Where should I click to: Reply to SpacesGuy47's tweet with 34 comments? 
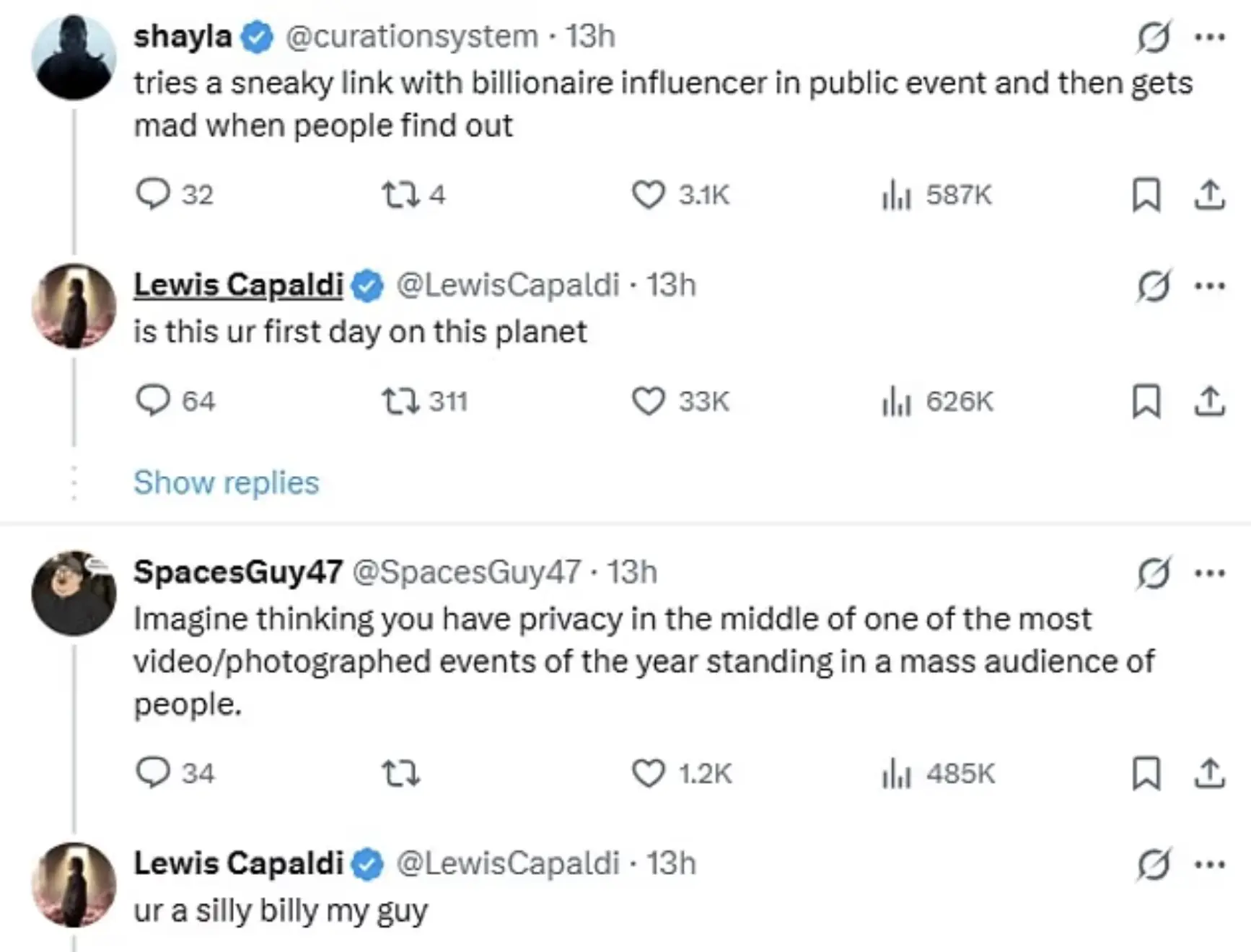click(x=153, y=773)
